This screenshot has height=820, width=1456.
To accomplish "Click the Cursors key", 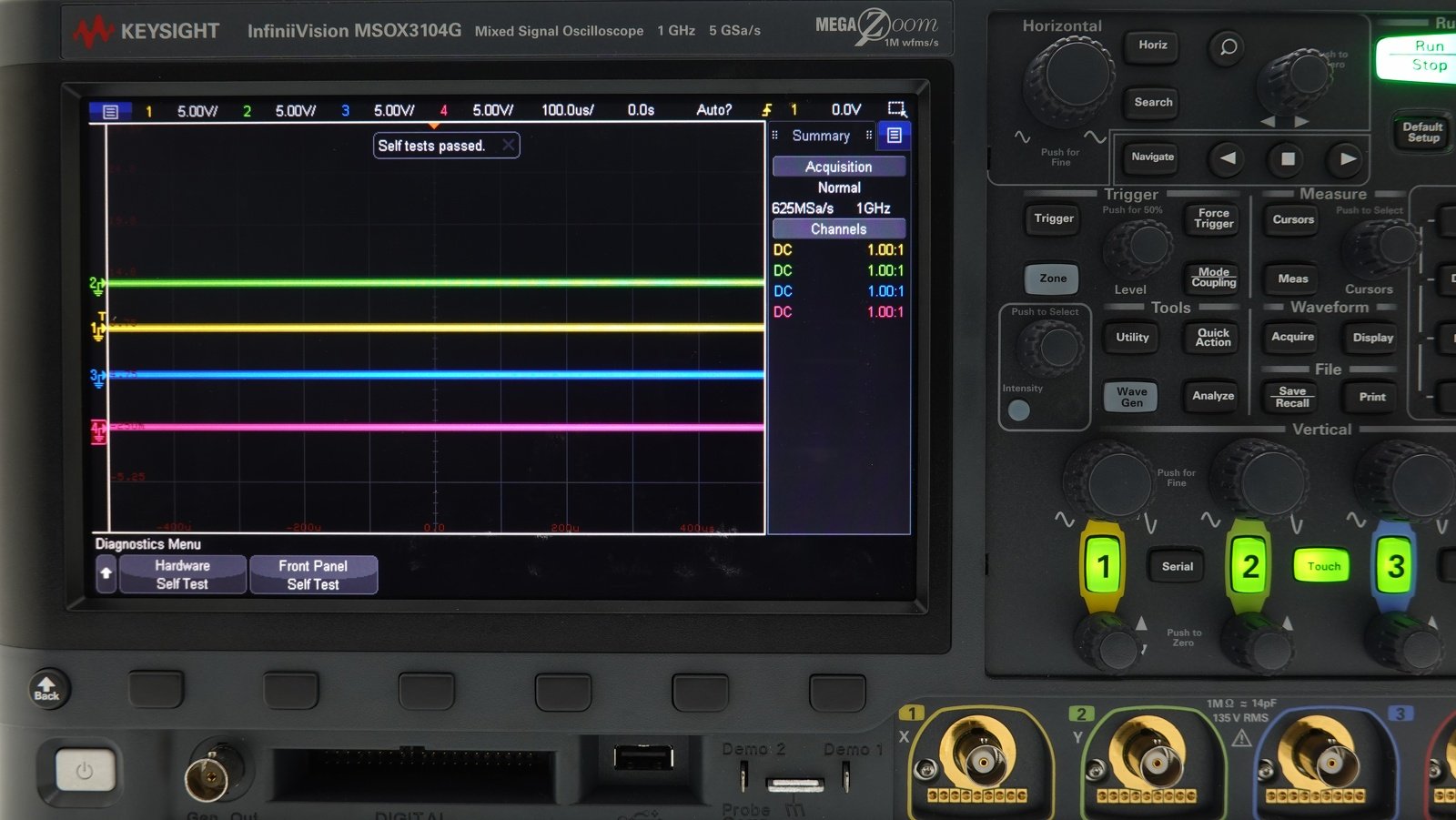I will [1293, 220].
